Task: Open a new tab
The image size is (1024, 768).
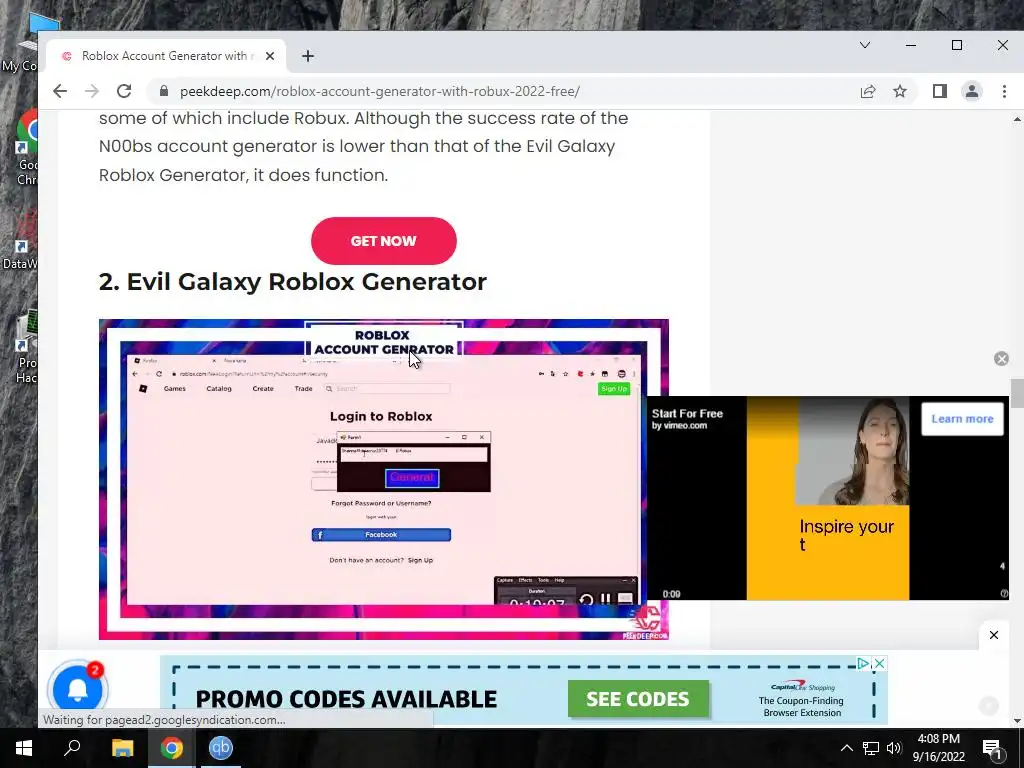Action: [x=308, y=56]
